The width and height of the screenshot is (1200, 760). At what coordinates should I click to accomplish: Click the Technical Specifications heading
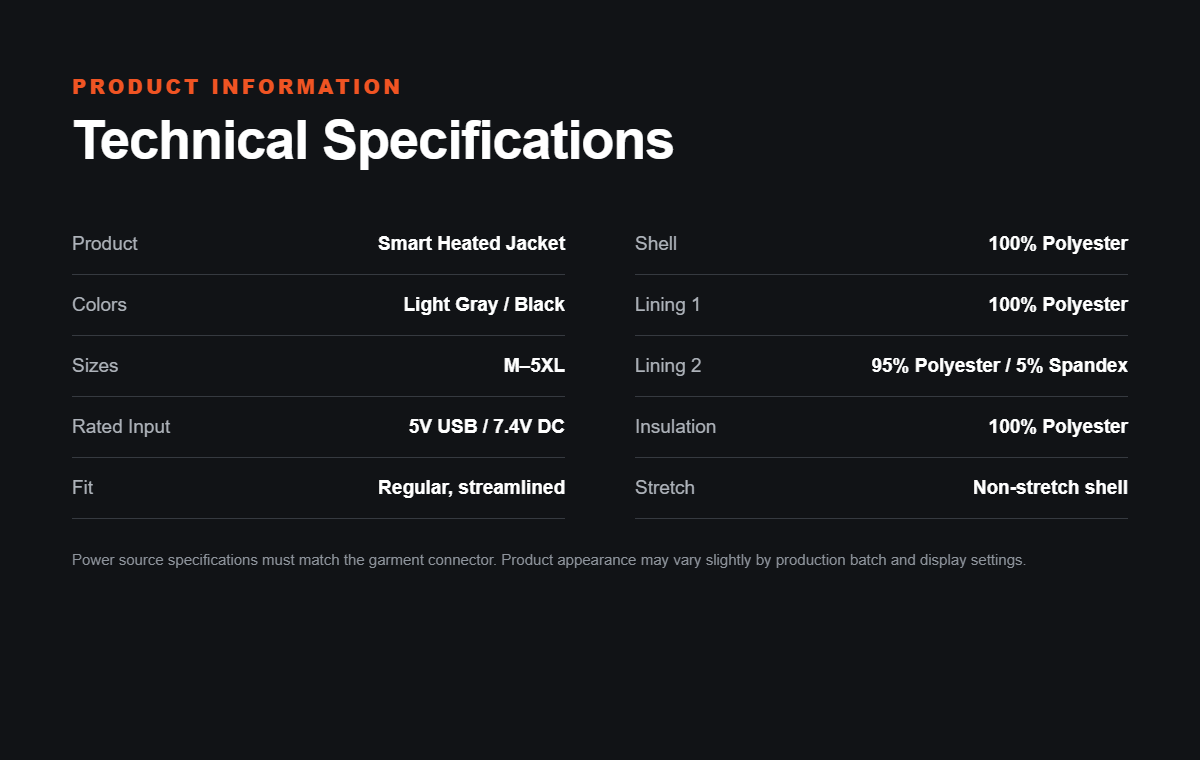click(373, 140)
